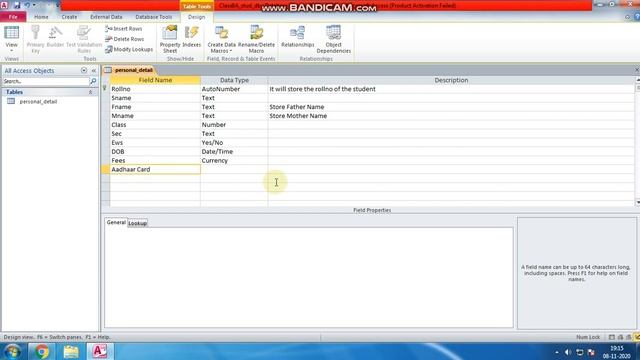
Task: Click the Rollno description text cell
Action: pos(451,89)
